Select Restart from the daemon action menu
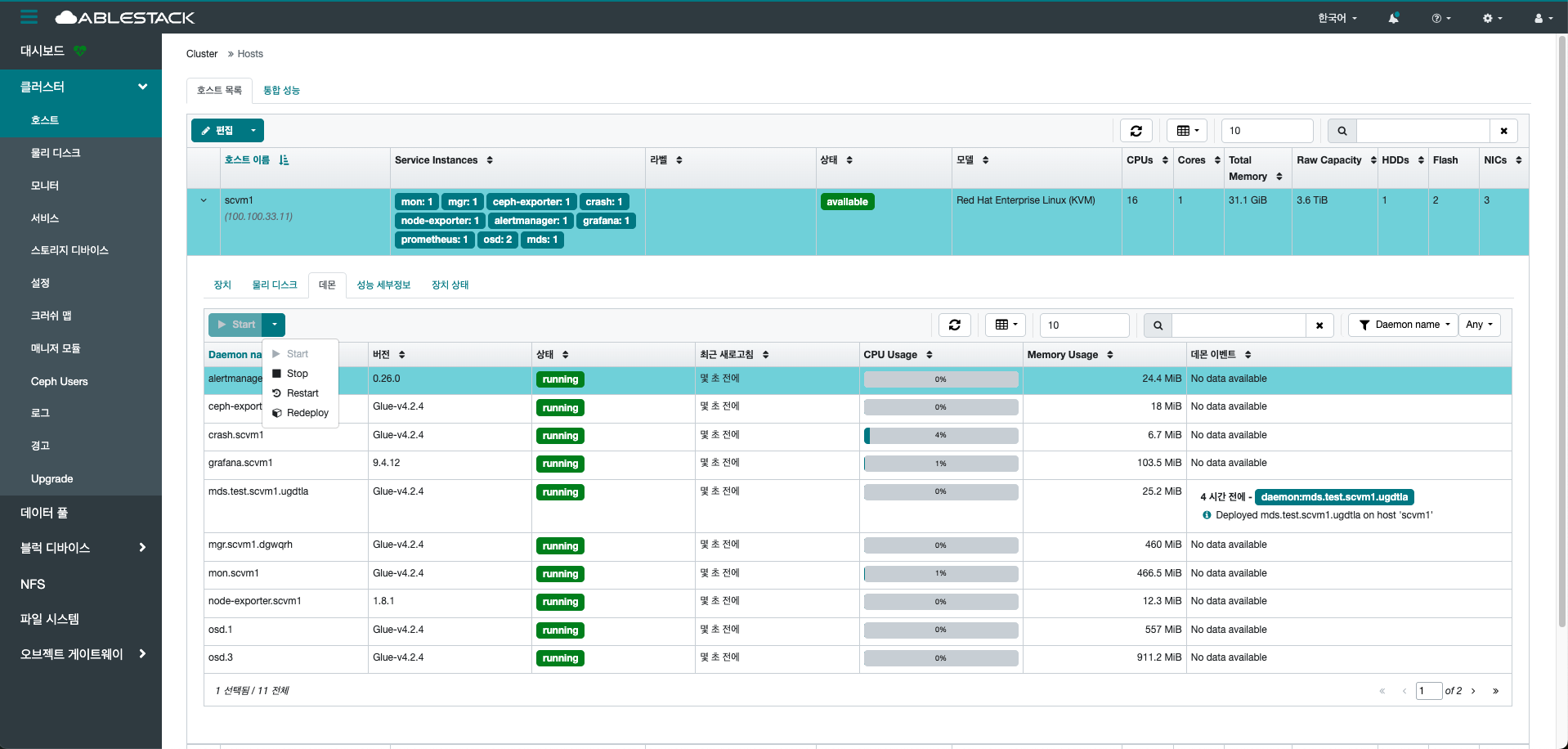The height and width of the screenshot is (749, 1568). pyautogui.click(x=302, y=393)
